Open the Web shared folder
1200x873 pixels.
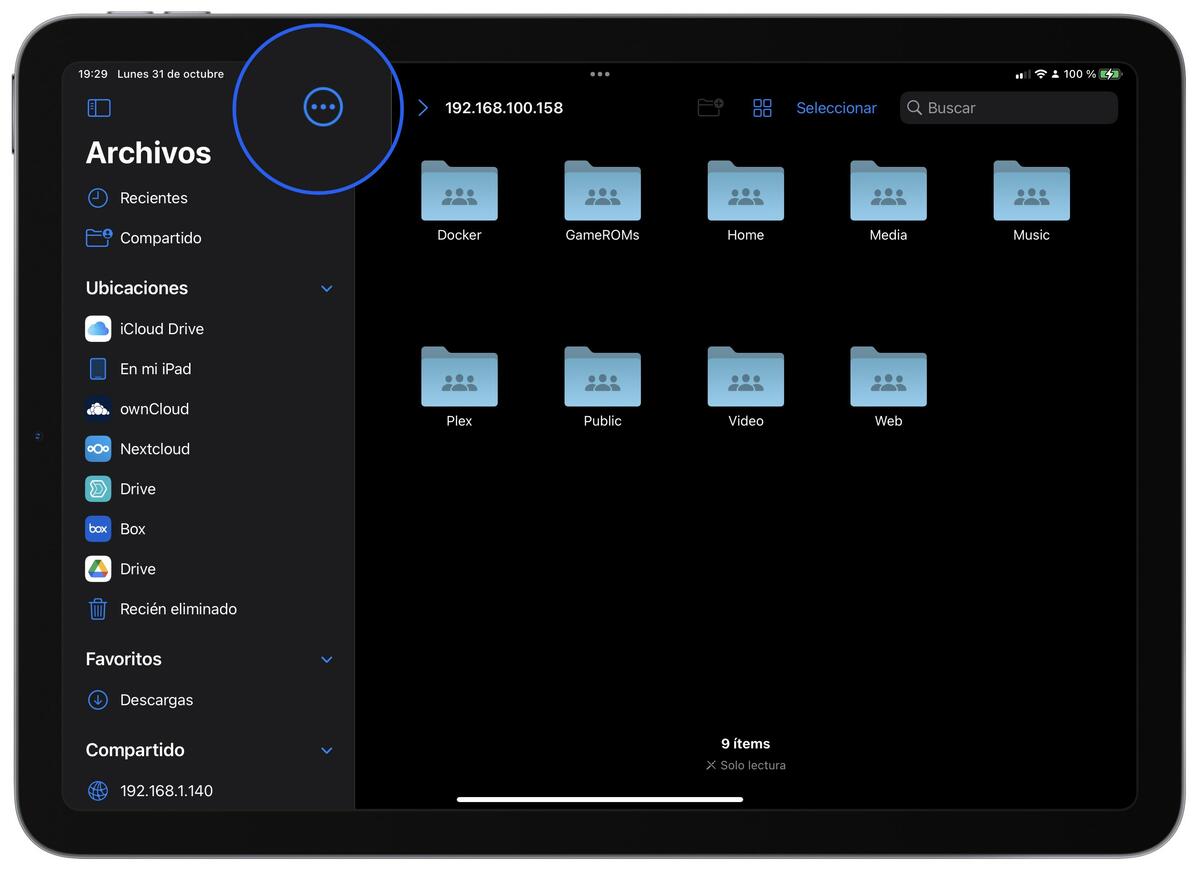(888, 387)
